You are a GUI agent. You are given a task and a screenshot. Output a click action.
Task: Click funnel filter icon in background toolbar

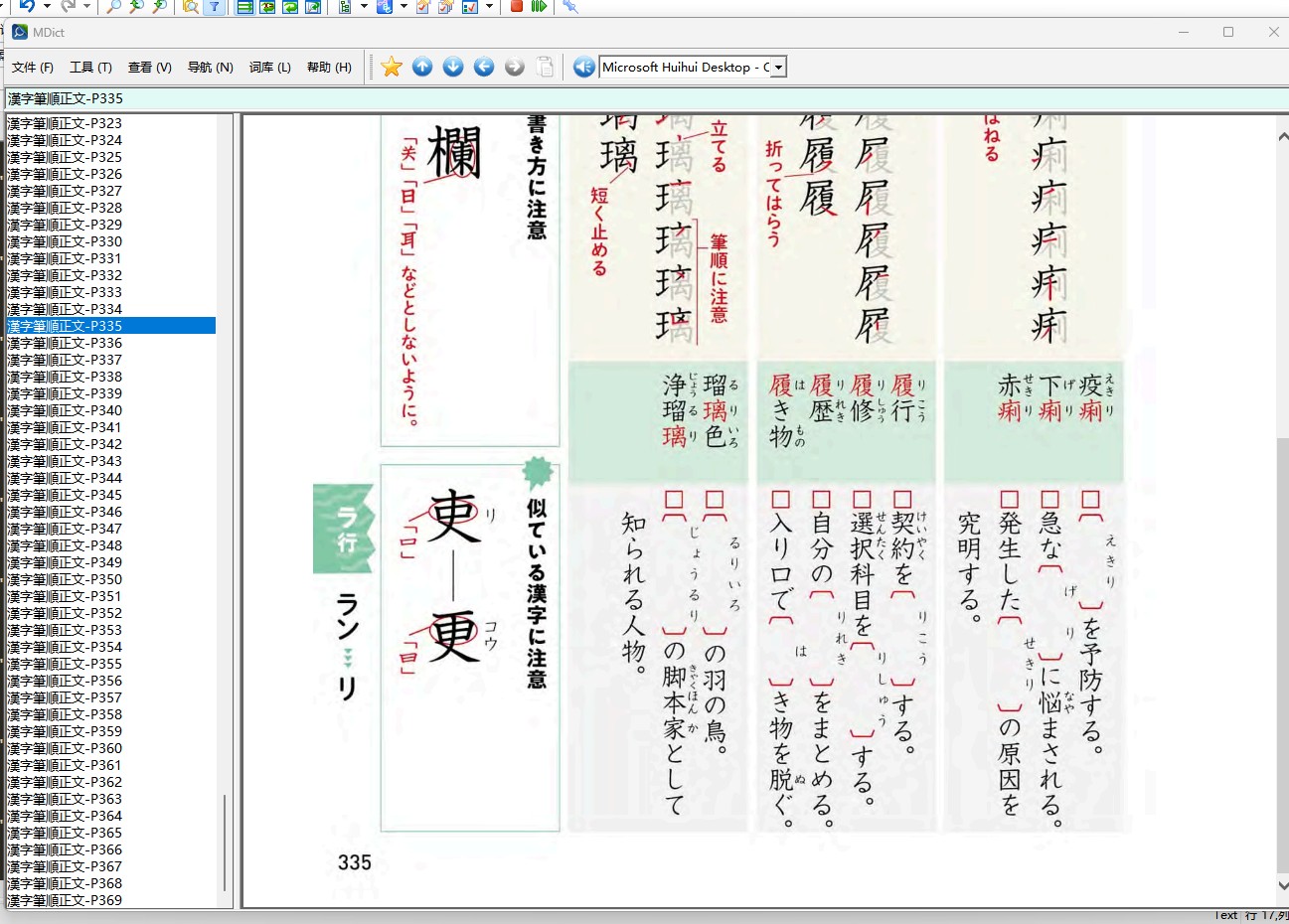214,6
